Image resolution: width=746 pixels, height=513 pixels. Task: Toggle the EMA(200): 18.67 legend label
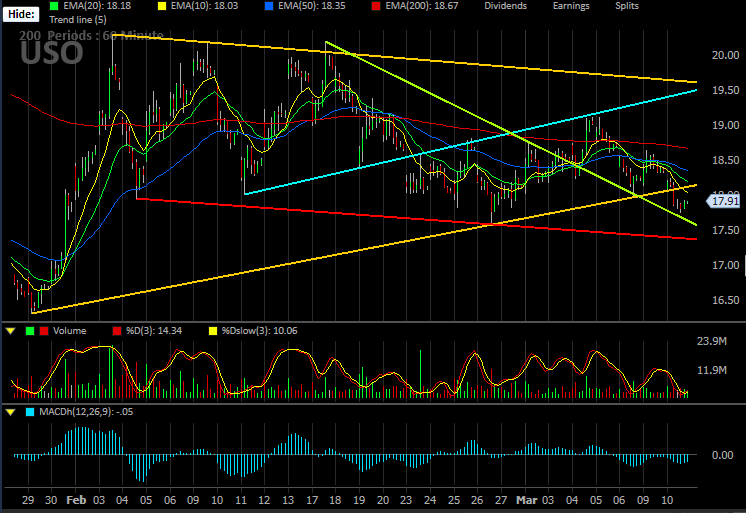click(x=422, y=6)
